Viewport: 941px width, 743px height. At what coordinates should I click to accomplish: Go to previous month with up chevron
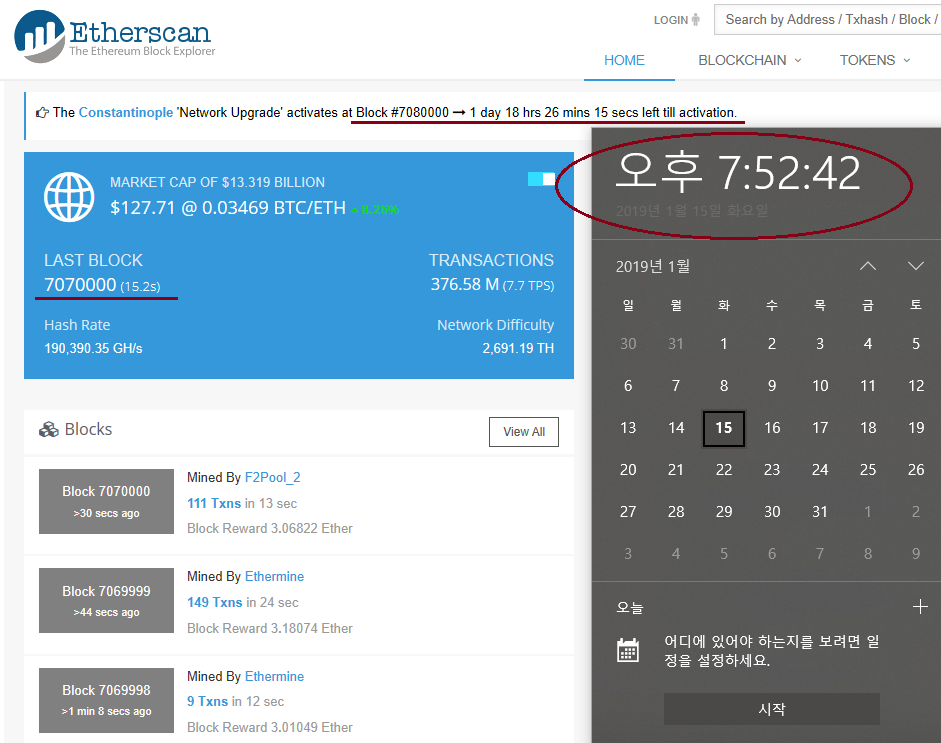(x=868, y=266)
